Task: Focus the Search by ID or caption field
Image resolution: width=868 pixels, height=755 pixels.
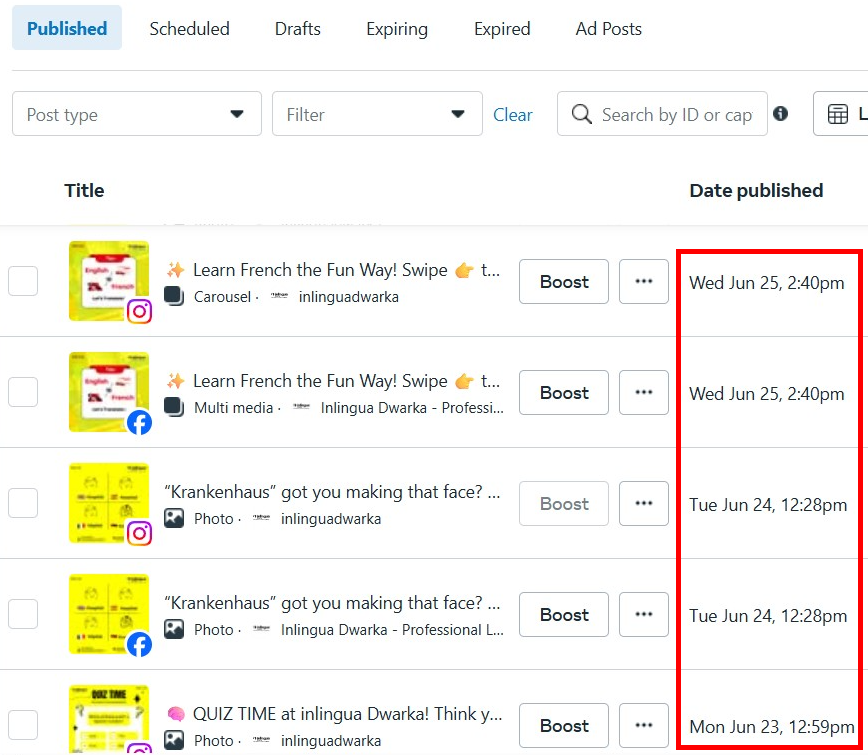Action: click(x=662, y=114)
